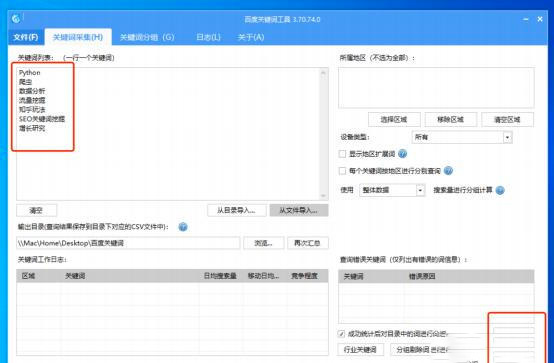Open help icon beside 搜索量进行分组计算
The image size is (554, 363).
pyautogui.click(x=500, y=190)
